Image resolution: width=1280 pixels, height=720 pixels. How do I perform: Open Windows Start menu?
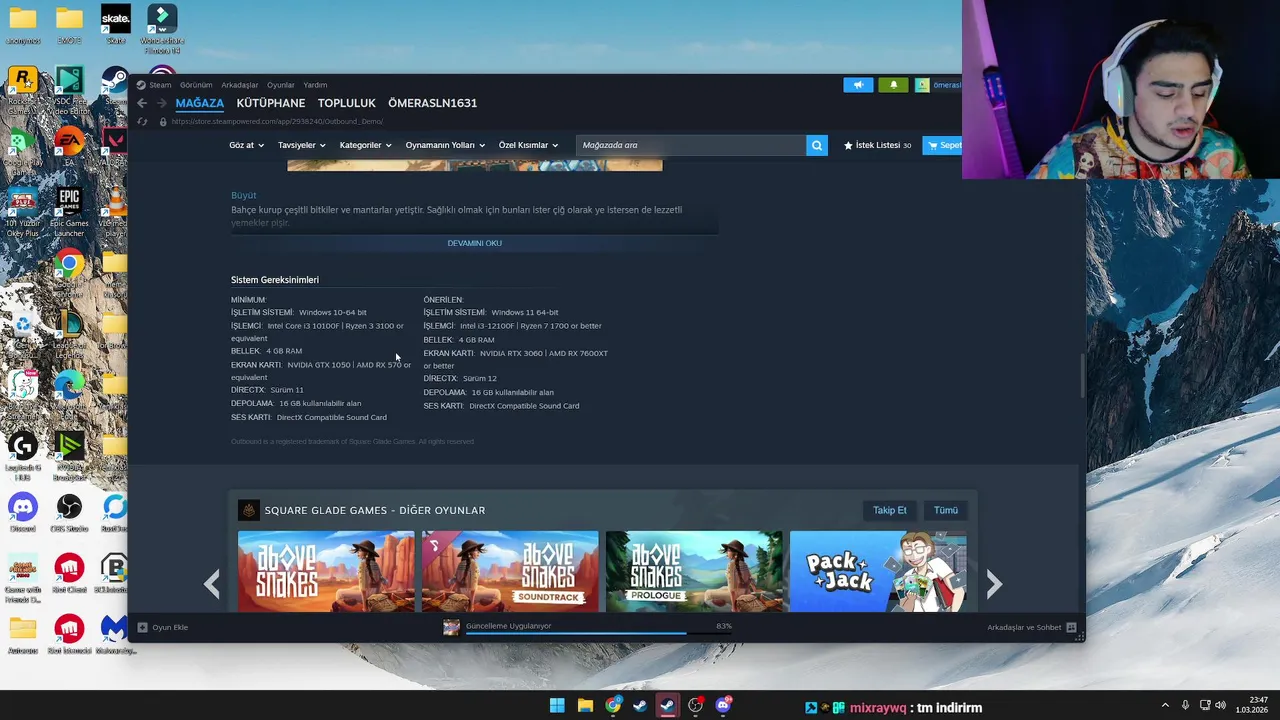coord(557,706)
